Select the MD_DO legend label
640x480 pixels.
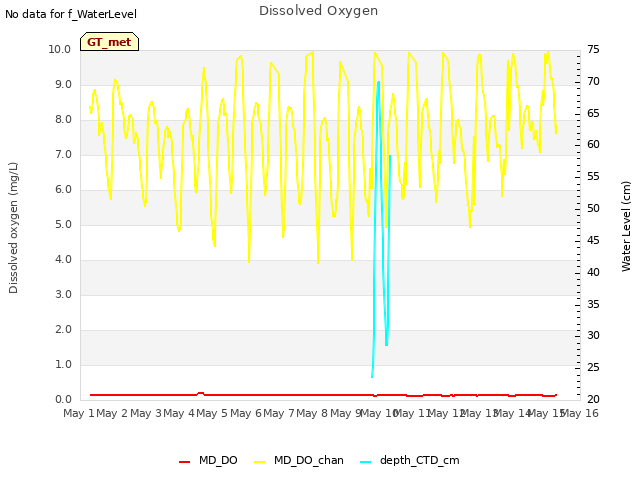coord(218,460)
